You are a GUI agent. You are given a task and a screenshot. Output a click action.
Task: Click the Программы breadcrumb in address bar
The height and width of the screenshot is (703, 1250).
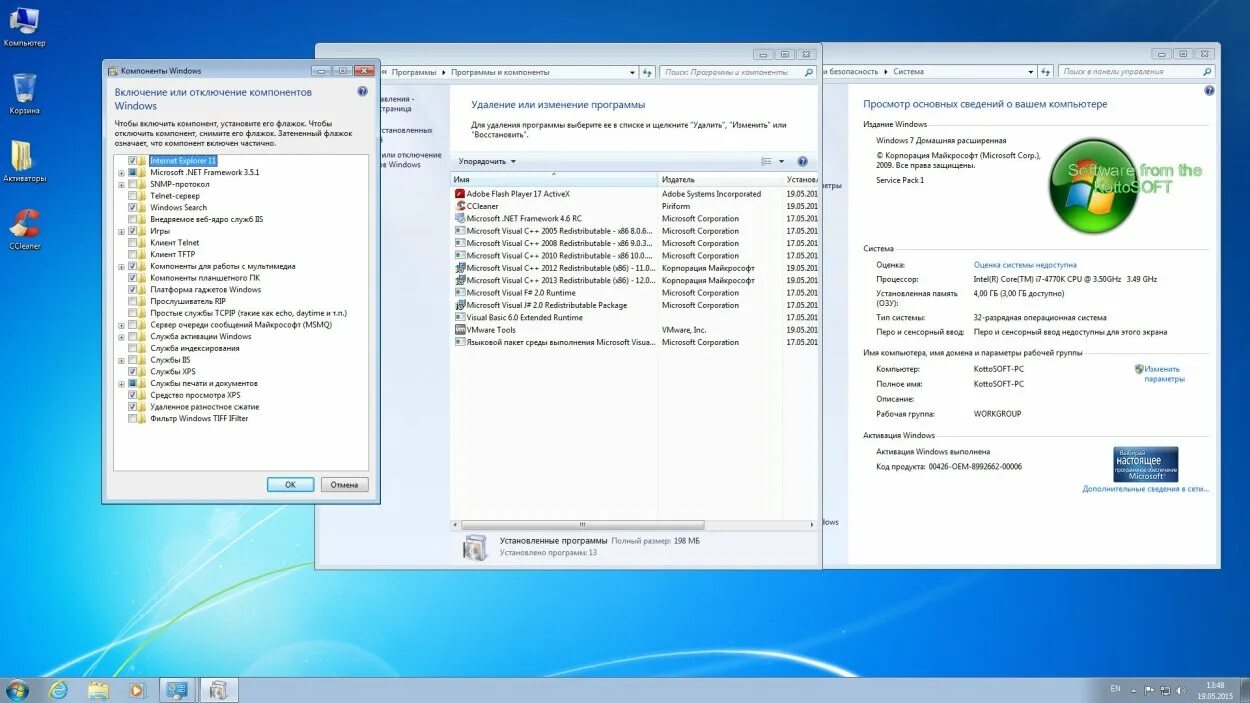[x=414, y=72]
